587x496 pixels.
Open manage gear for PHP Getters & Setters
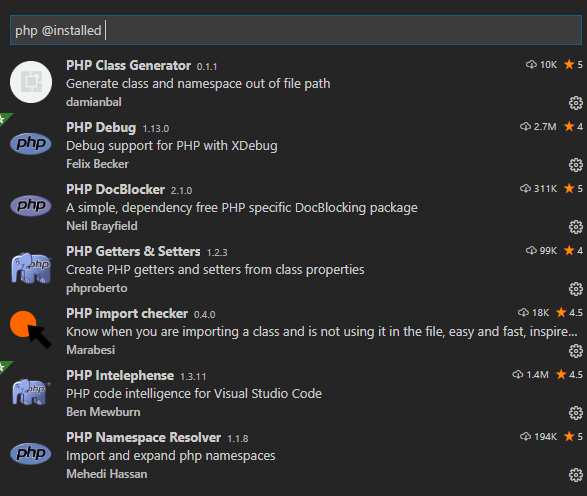[x=575, y=289]
